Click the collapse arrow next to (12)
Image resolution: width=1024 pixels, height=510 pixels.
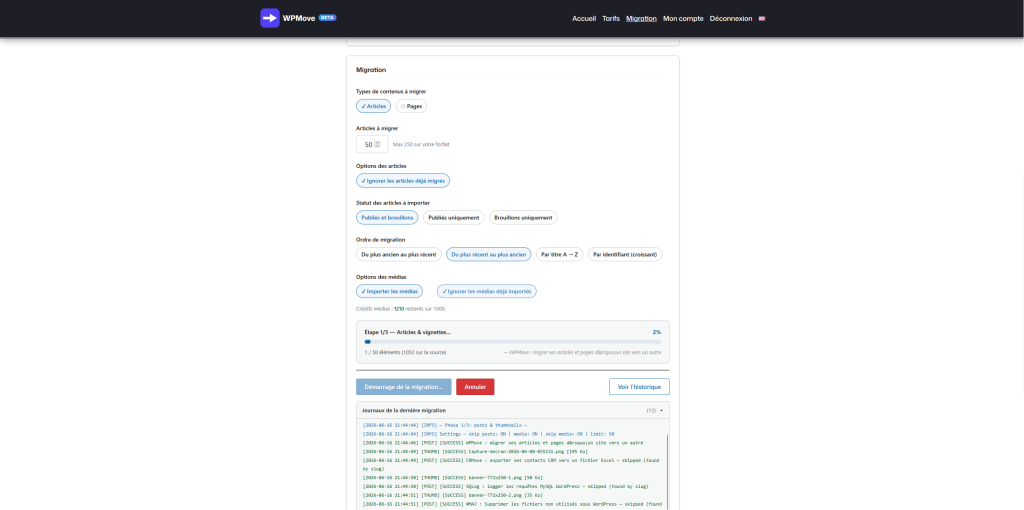click(662, 411)
